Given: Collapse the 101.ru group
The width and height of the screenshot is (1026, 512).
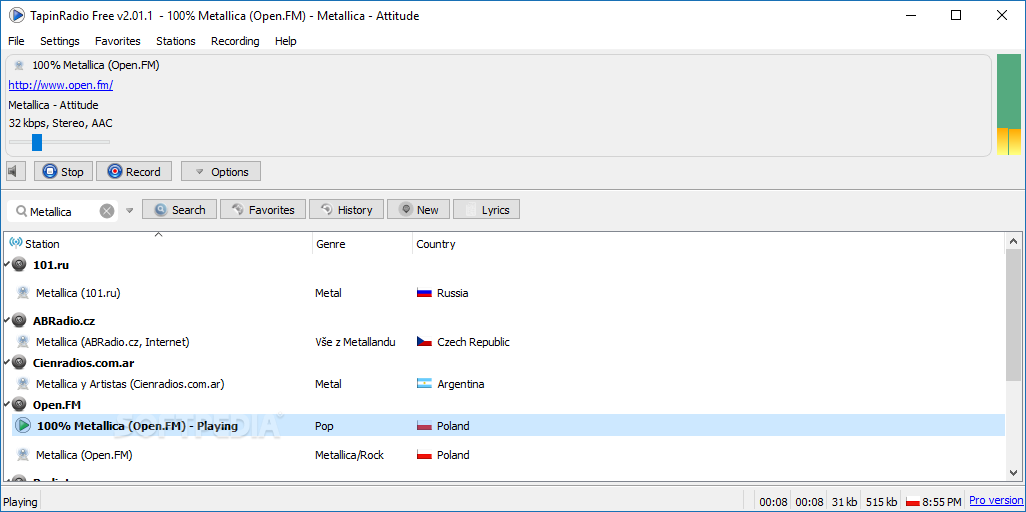Looking at the screenshot, I should [x=7, y=265].
